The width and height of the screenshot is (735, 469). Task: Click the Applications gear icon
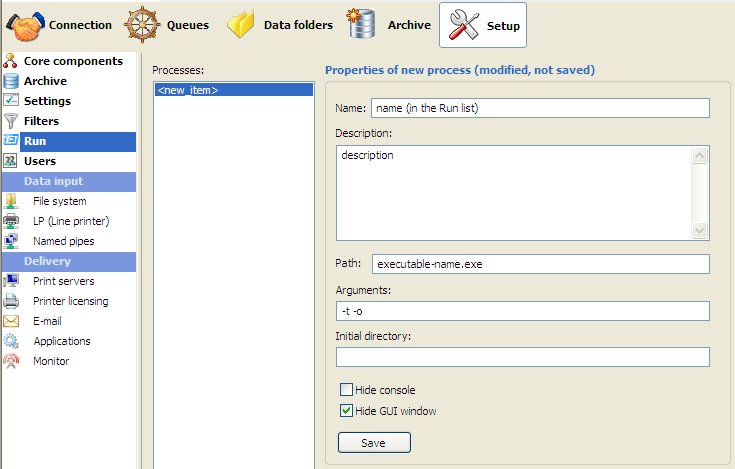point(11,341)
